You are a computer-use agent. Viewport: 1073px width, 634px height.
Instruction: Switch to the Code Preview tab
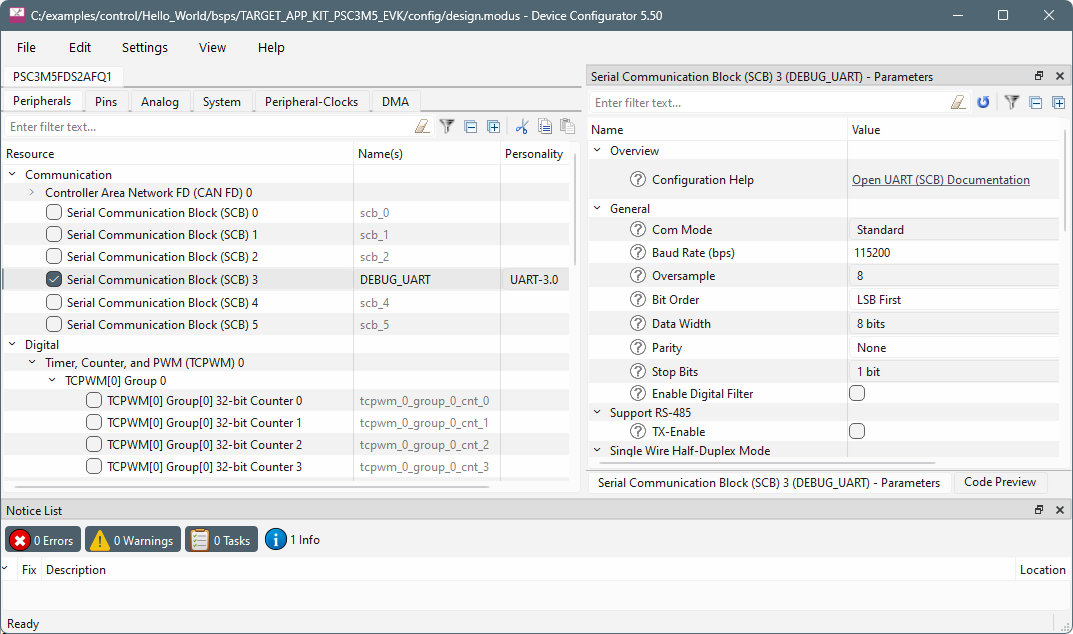1000,482
